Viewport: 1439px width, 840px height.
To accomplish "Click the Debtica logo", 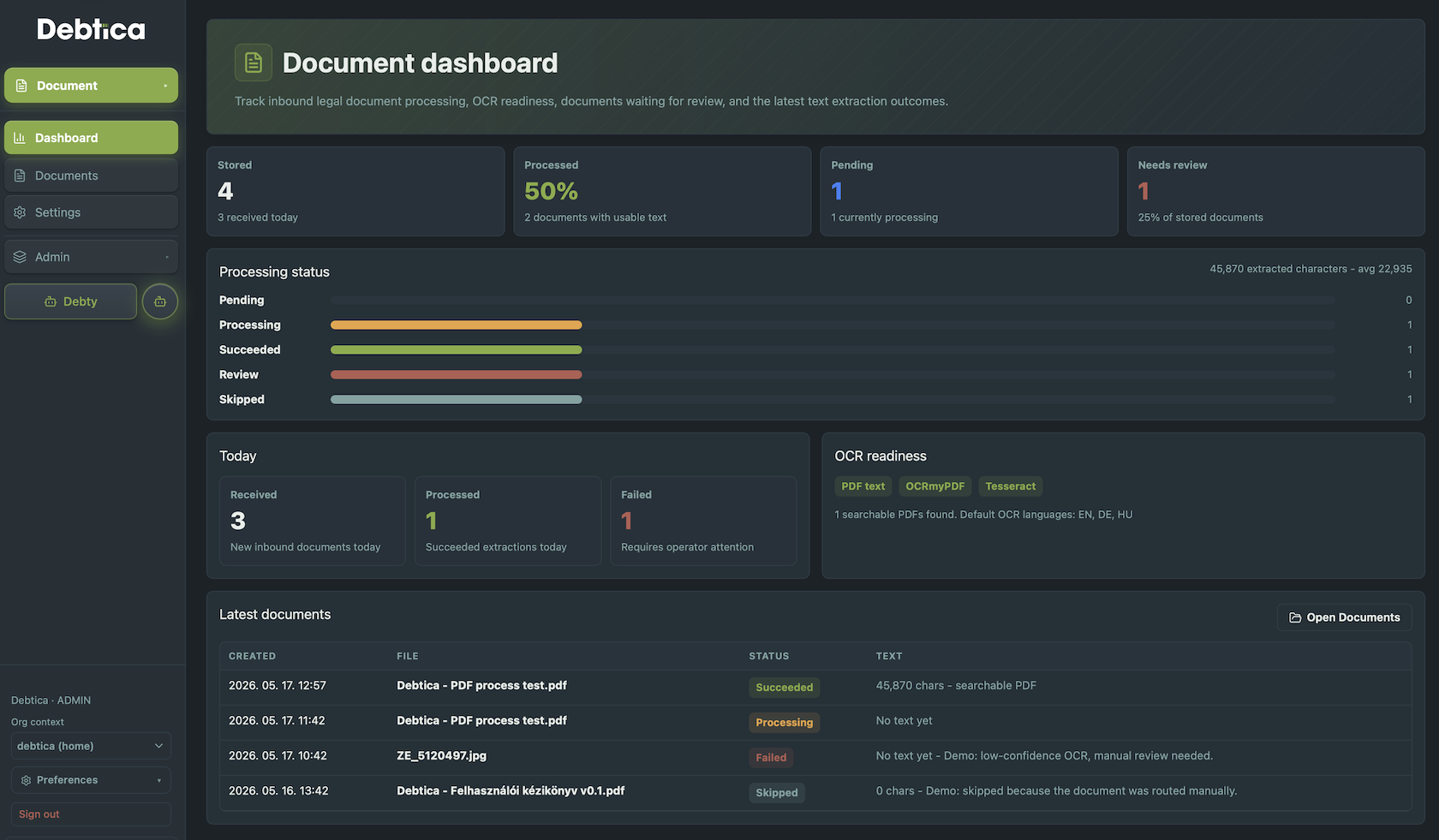I will pos(91,30).
